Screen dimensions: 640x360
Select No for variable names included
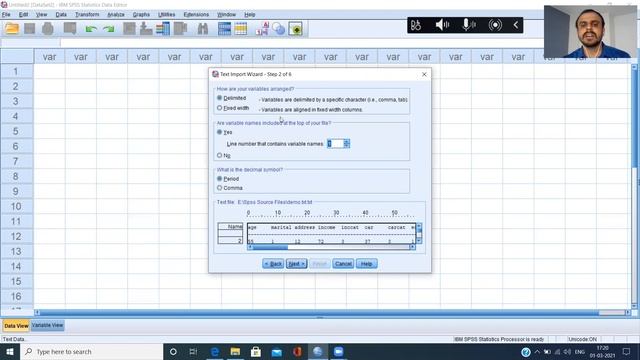pyautogui.click(x=220, y=156)
